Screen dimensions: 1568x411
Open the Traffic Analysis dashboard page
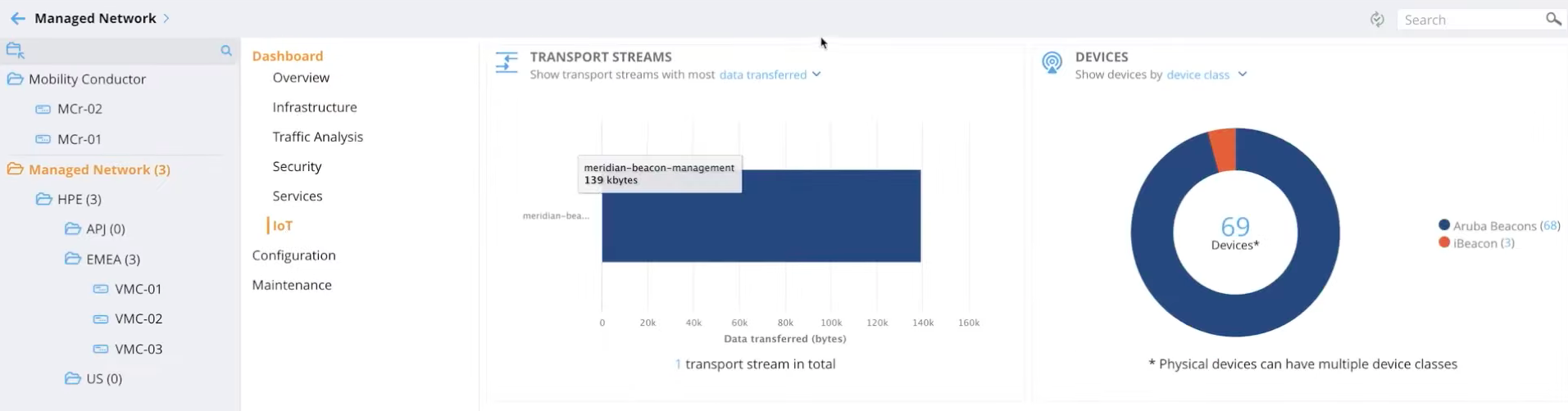click(x=317, y=137)
